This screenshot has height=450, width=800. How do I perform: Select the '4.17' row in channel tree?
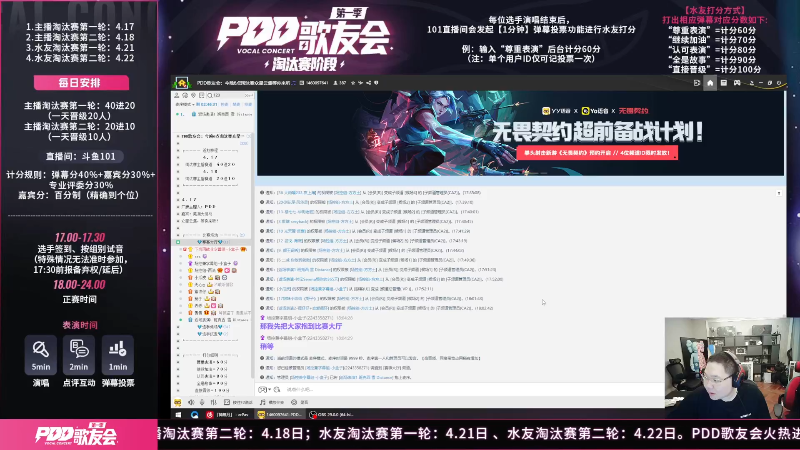click(210, 158)
